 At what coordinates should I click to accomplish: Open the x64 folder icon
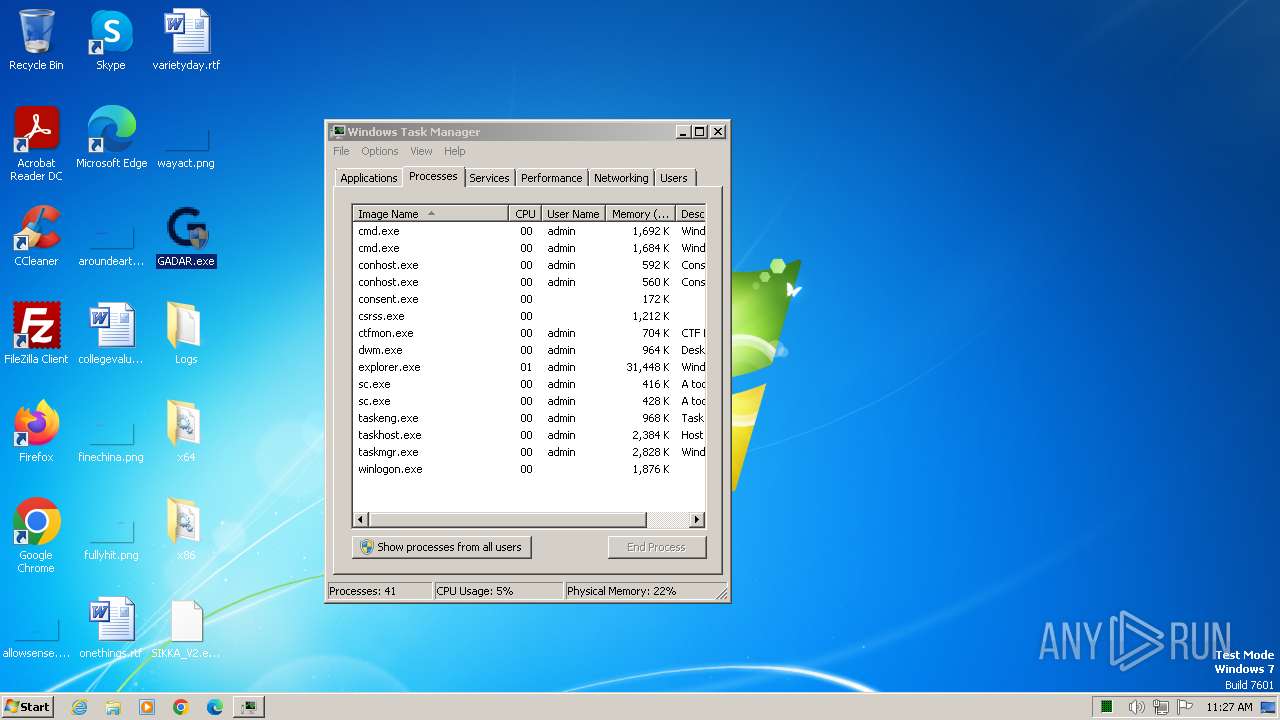click(x=186, y=432)
